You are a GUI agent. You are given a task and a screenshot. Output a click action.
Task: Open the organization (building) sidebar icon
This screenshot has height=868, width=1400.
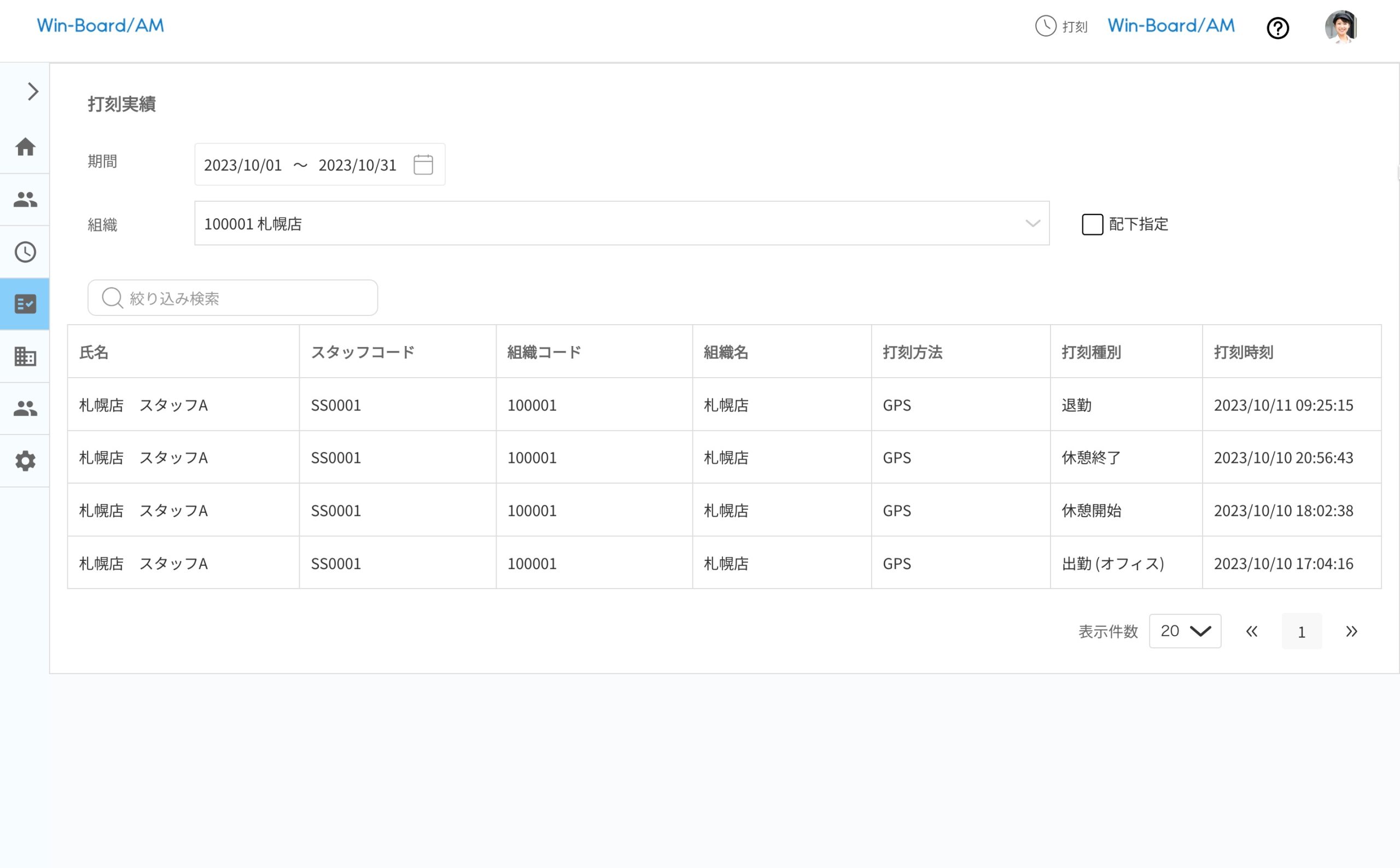tap(25, 356)
